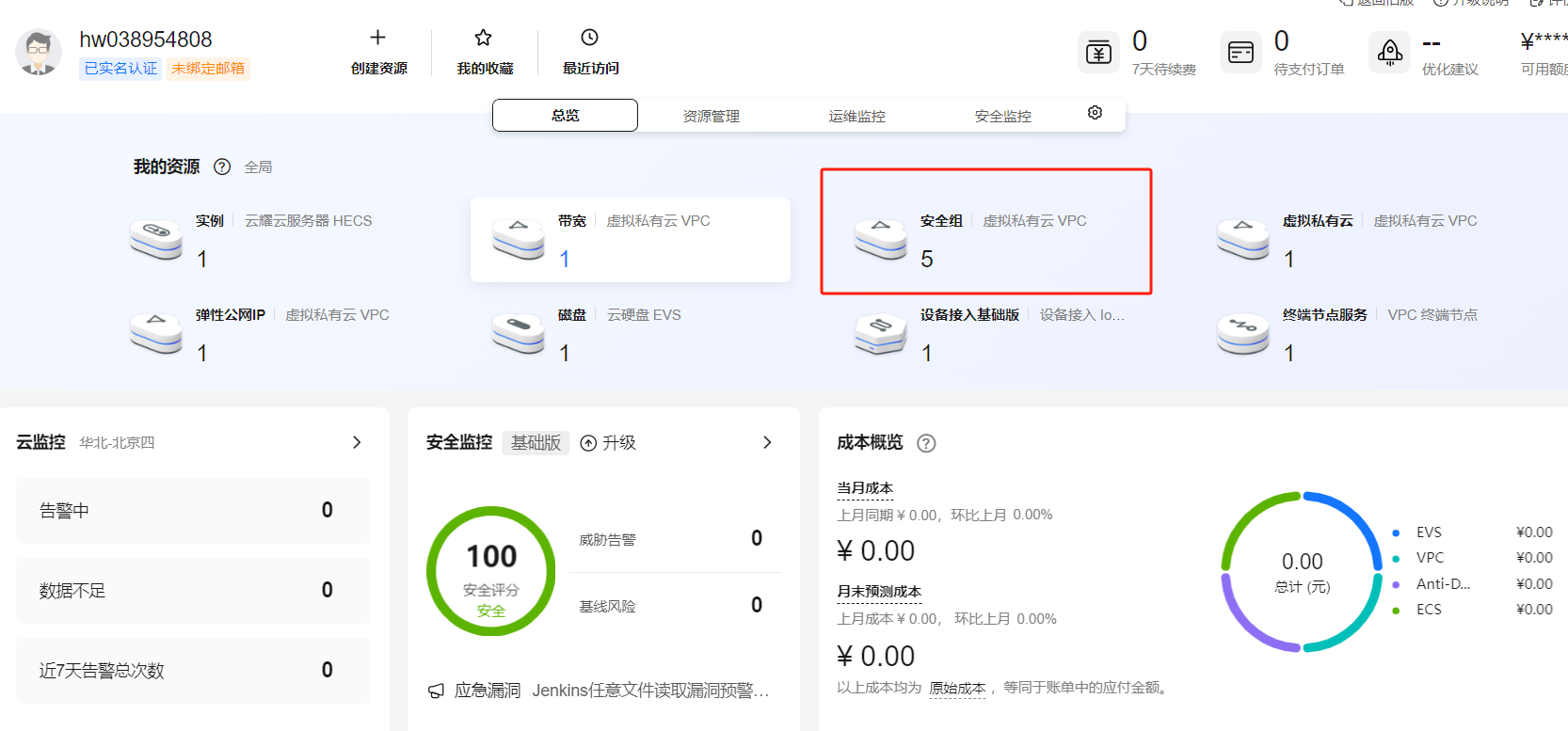Click the help icon beside 我的资源
The height and width of the screenshot is (731, 1568).
tap(222, 167)
